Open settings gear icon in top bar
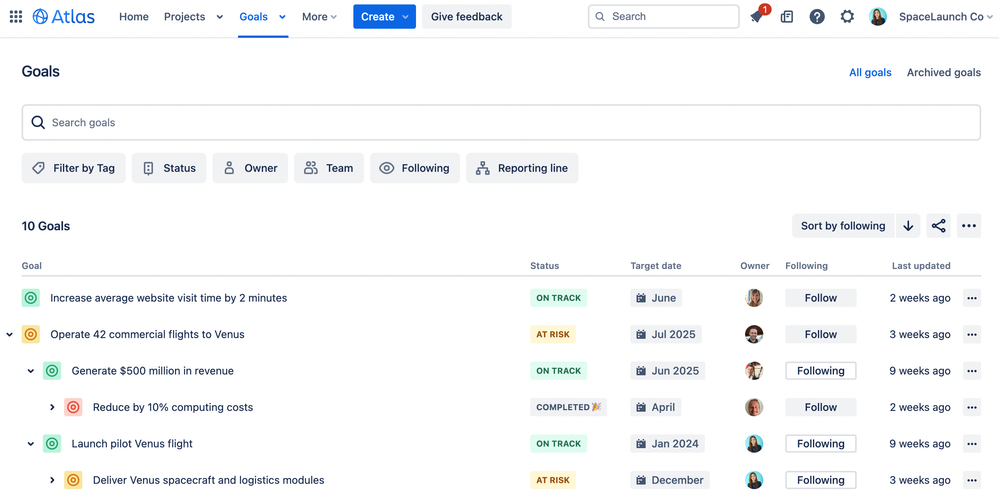Image resolution: width=999 pixels, height=500 pixels. 847,17
